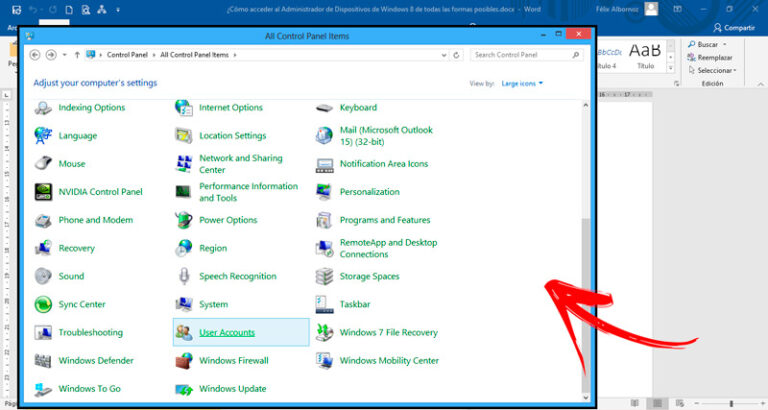Open Region settings icon
This screenshot has height=410, width=768.
[x=184, y=248]
